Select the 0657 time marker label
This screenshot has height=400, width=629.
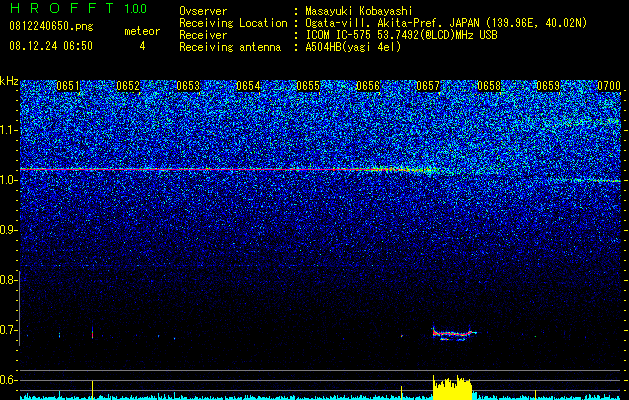428,86
